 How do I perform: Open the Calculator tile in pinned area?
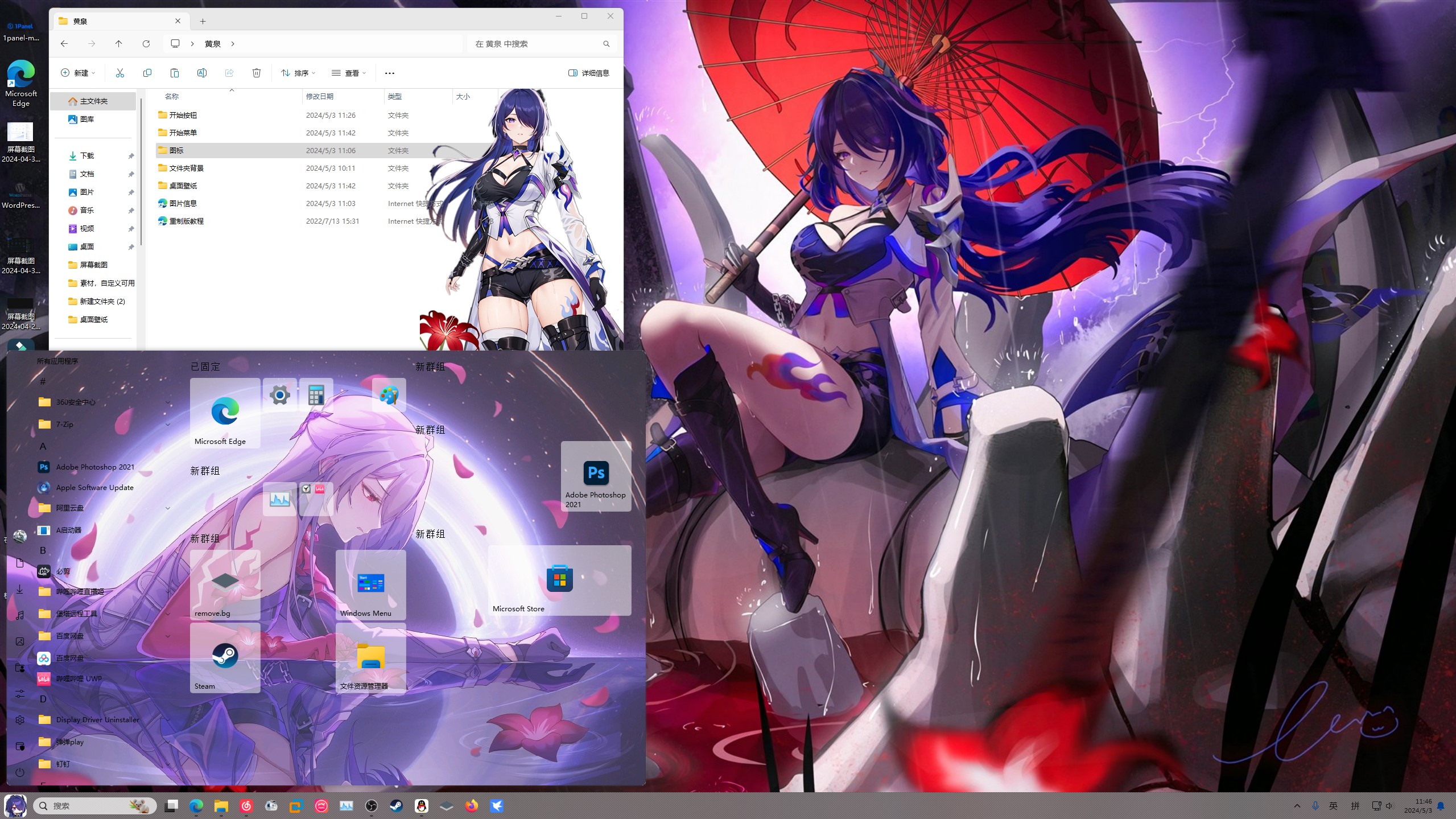pyautogui.click(x=316, y=394)
